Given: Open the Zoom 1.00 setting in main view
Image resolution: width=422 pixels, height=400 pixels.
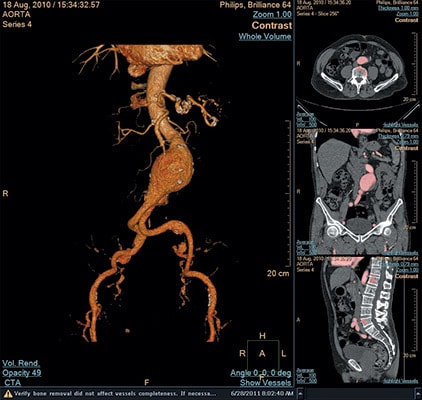Looking at the screenshot, I should click(x=272, y=14).
